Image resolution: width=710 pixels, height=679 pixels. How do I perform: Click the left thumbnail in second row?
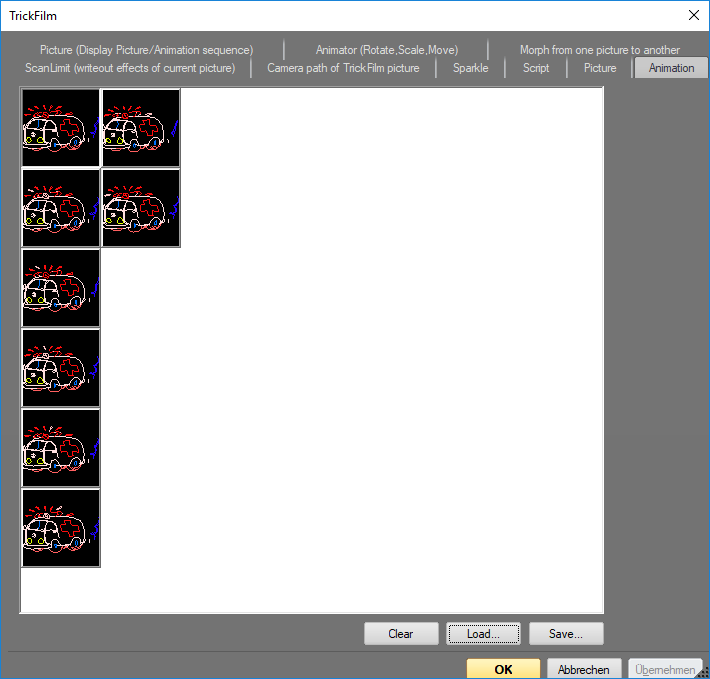click(x=60, y=208)
